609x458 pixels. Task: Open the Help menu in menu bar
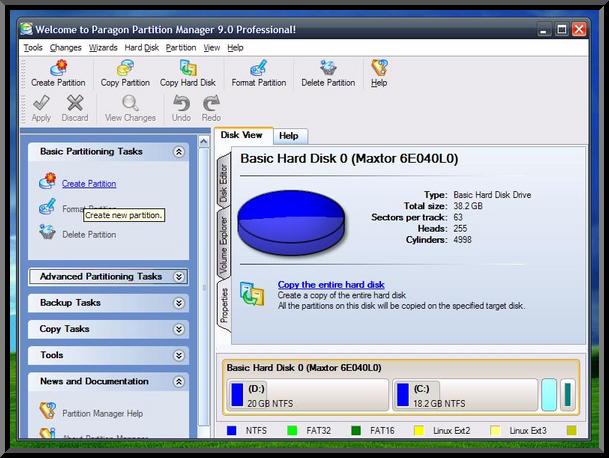click(235, 48)
